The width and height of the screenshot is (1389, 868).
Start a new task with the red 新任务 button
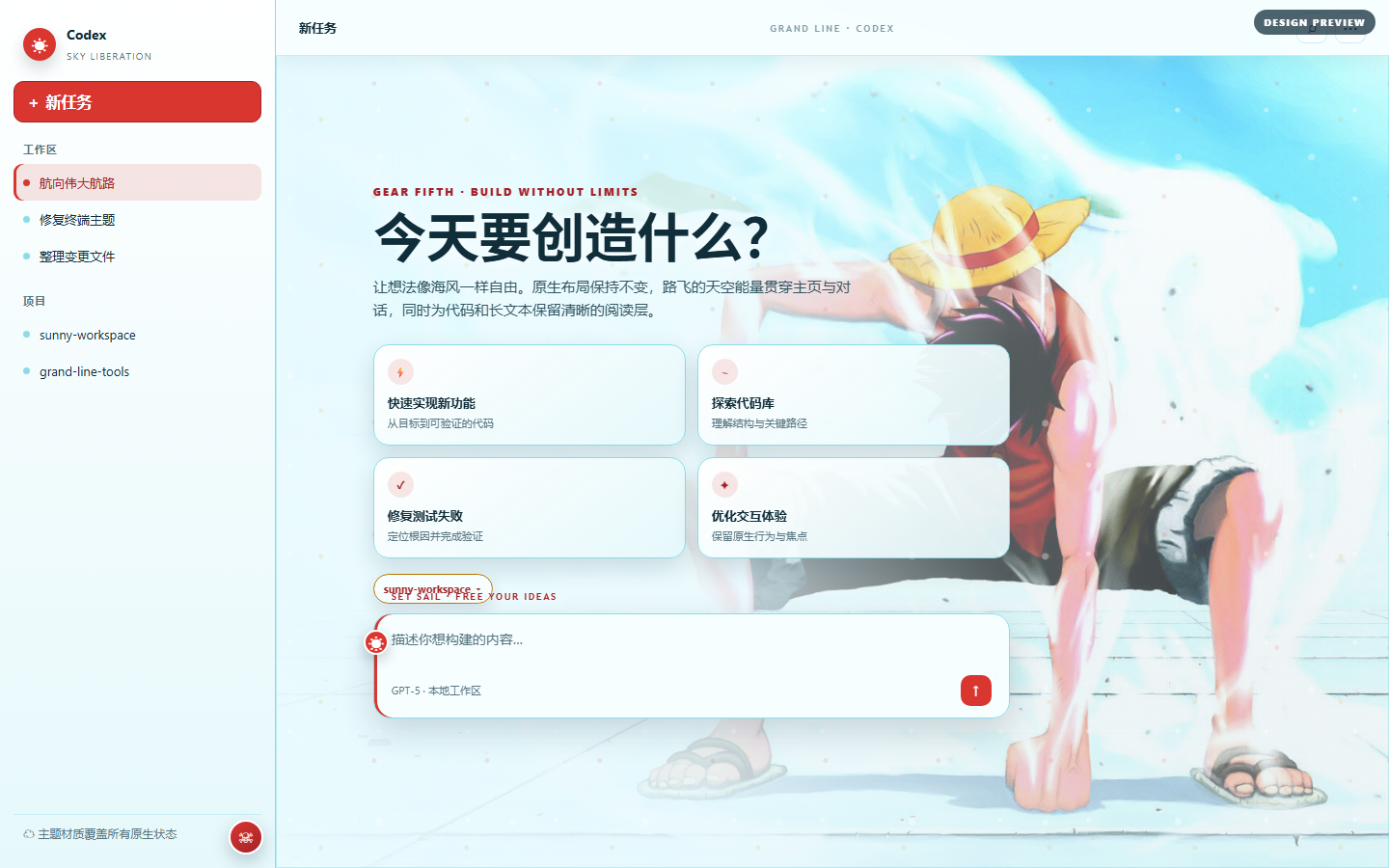point(137,102)
